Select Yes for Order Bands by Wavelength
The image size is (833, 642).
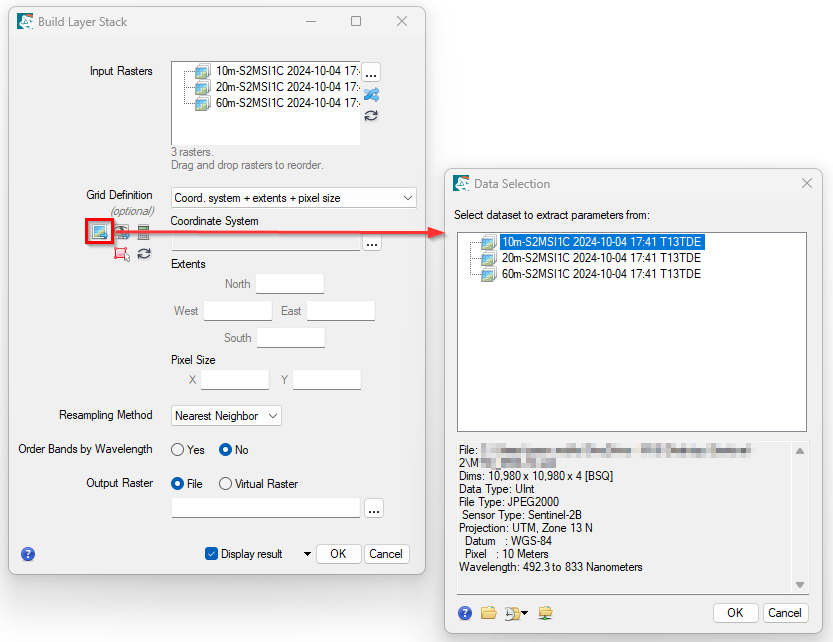[178, 450]
